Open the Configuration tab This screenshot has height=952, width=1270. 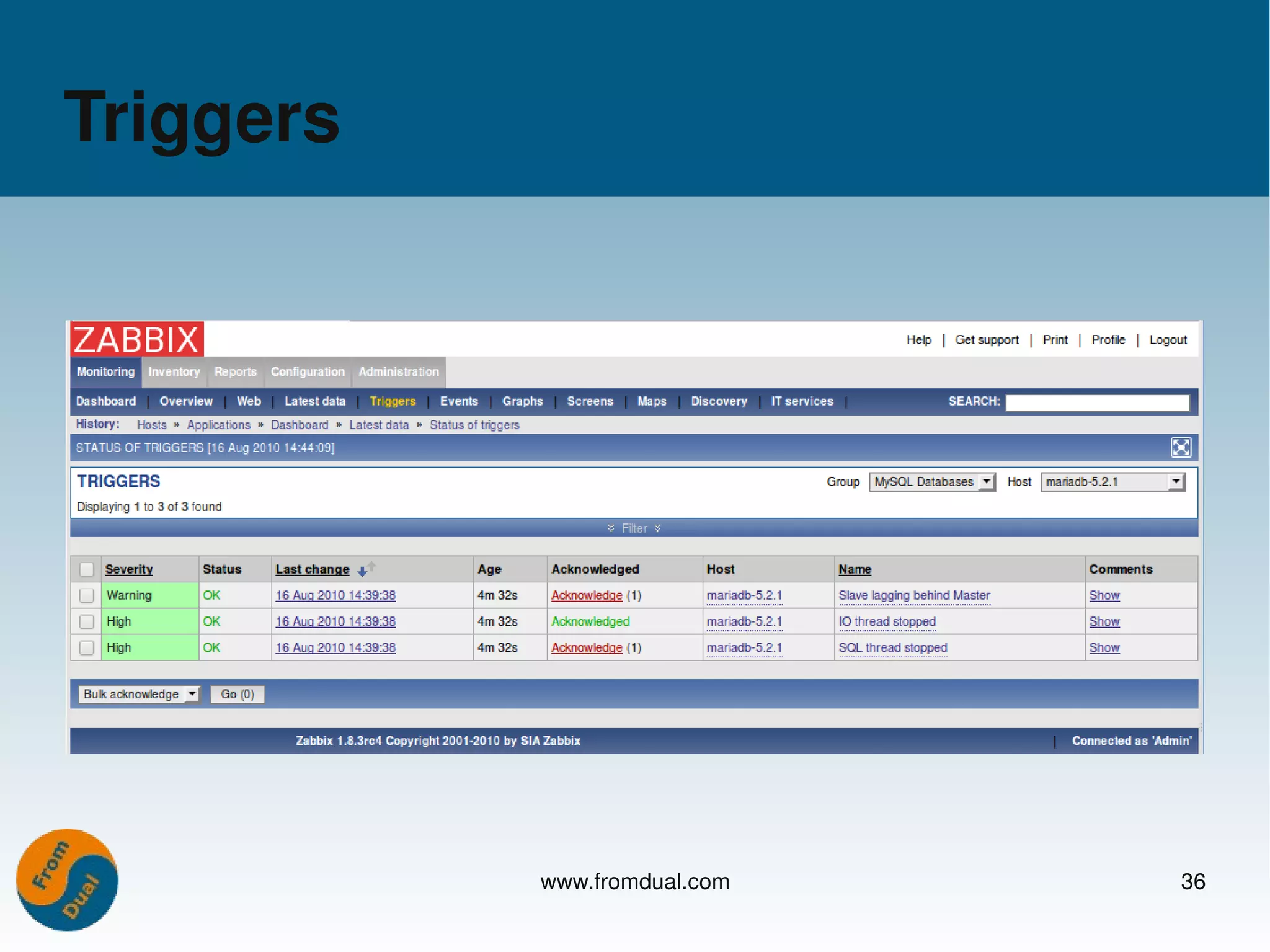click(308, 372)
